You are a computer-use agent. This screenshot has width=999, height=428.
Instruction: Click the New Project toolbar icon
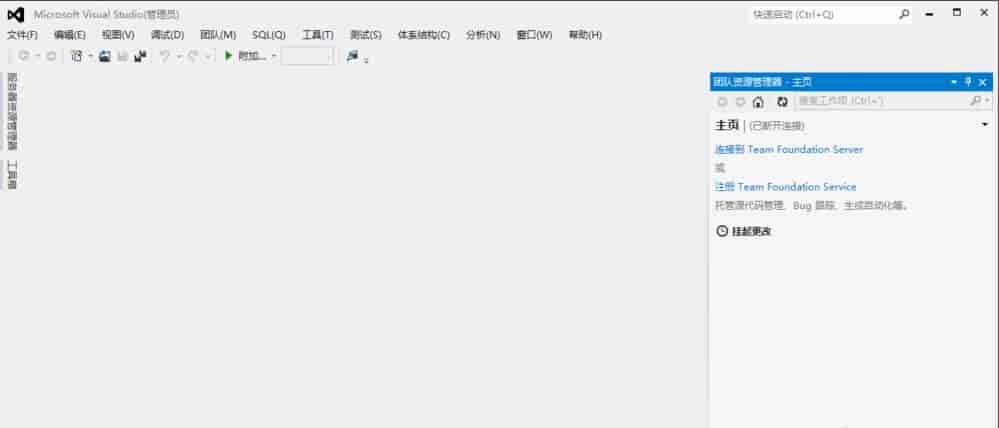tap(76, 56)
